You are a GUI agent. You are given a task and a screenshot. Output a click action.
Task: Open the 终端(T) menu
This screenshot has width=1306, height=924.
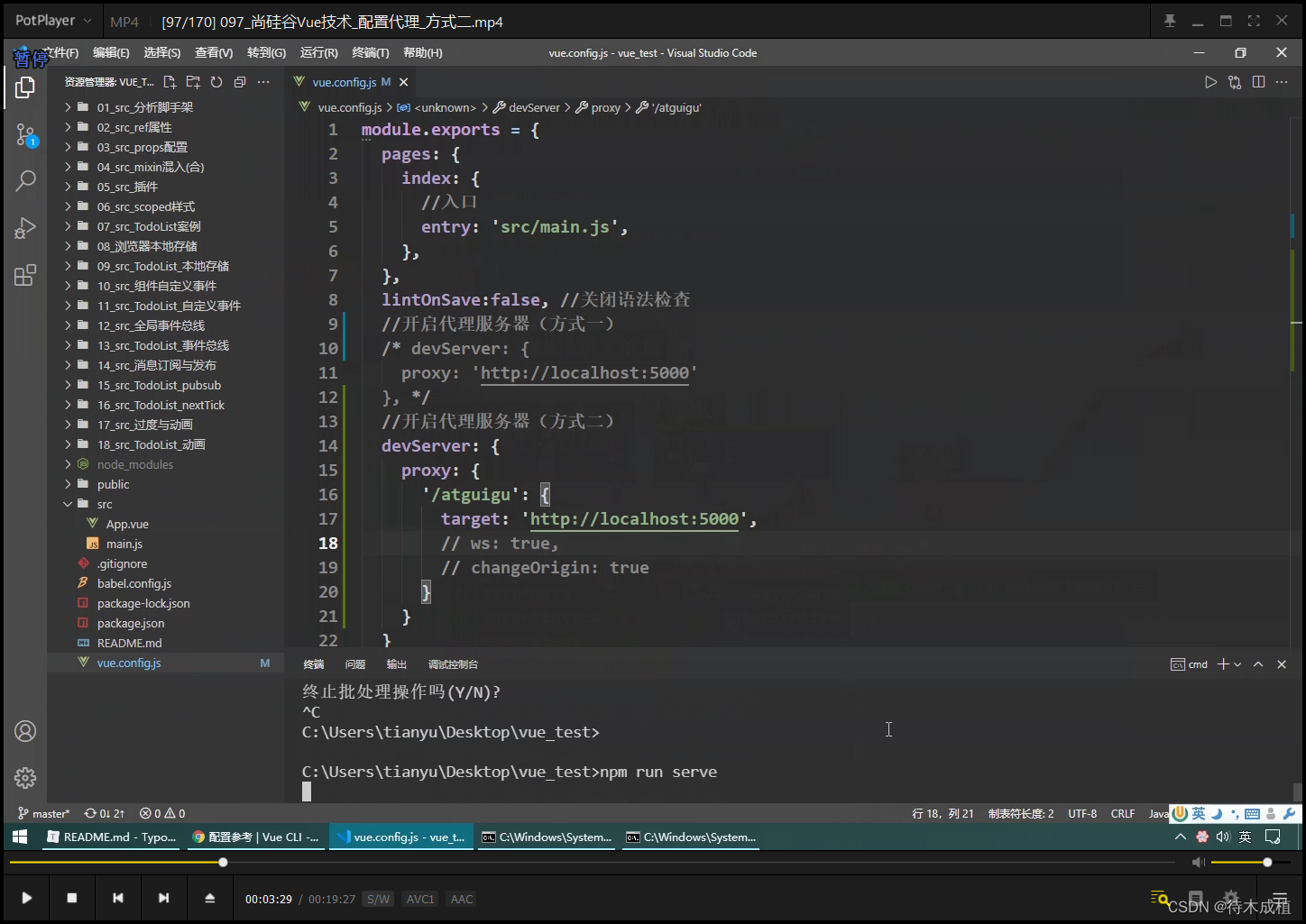(371, 53)
